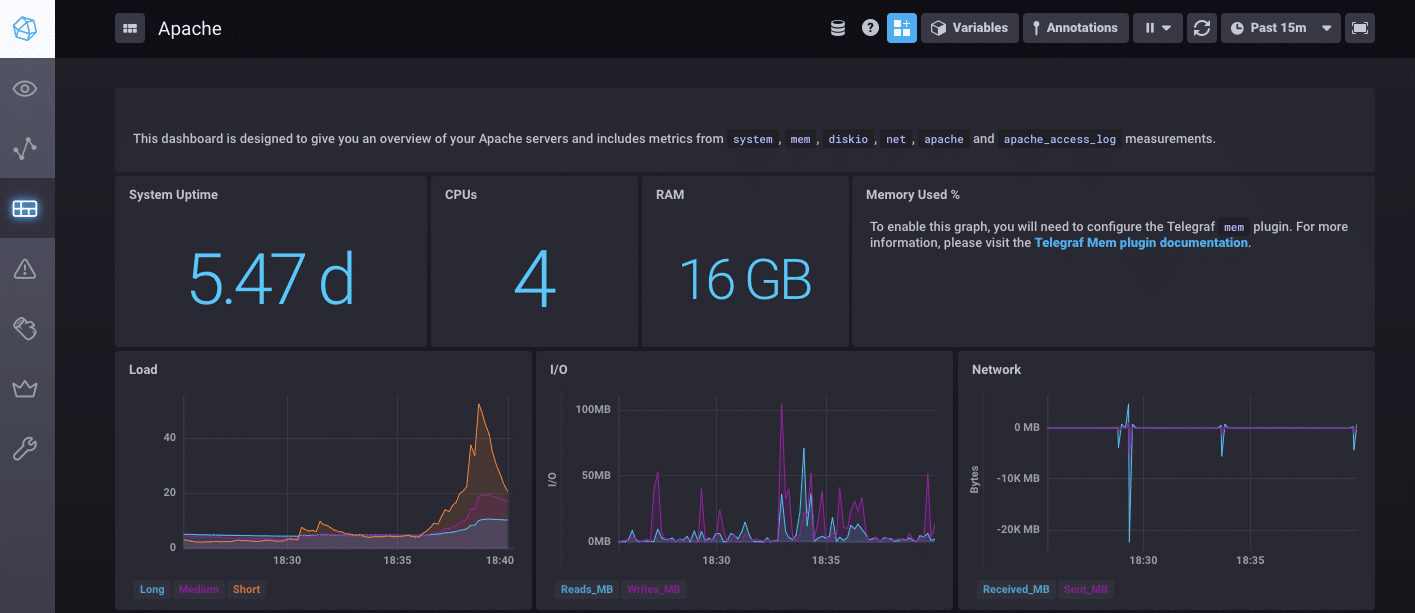
Task: Open the dashboard switcher next to Apache
Action: 130,28
